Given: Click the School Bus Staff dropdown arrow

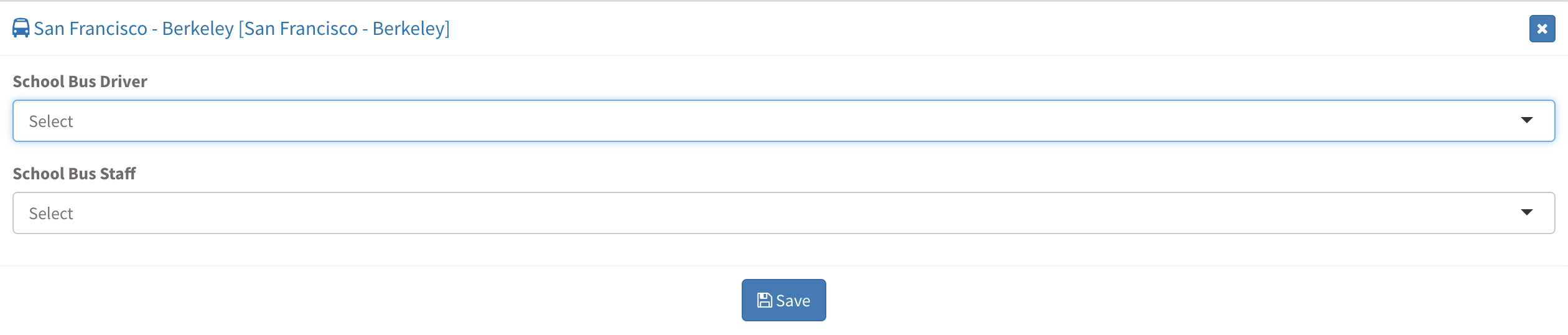Looking at the screenshot, I should 1526,212.
